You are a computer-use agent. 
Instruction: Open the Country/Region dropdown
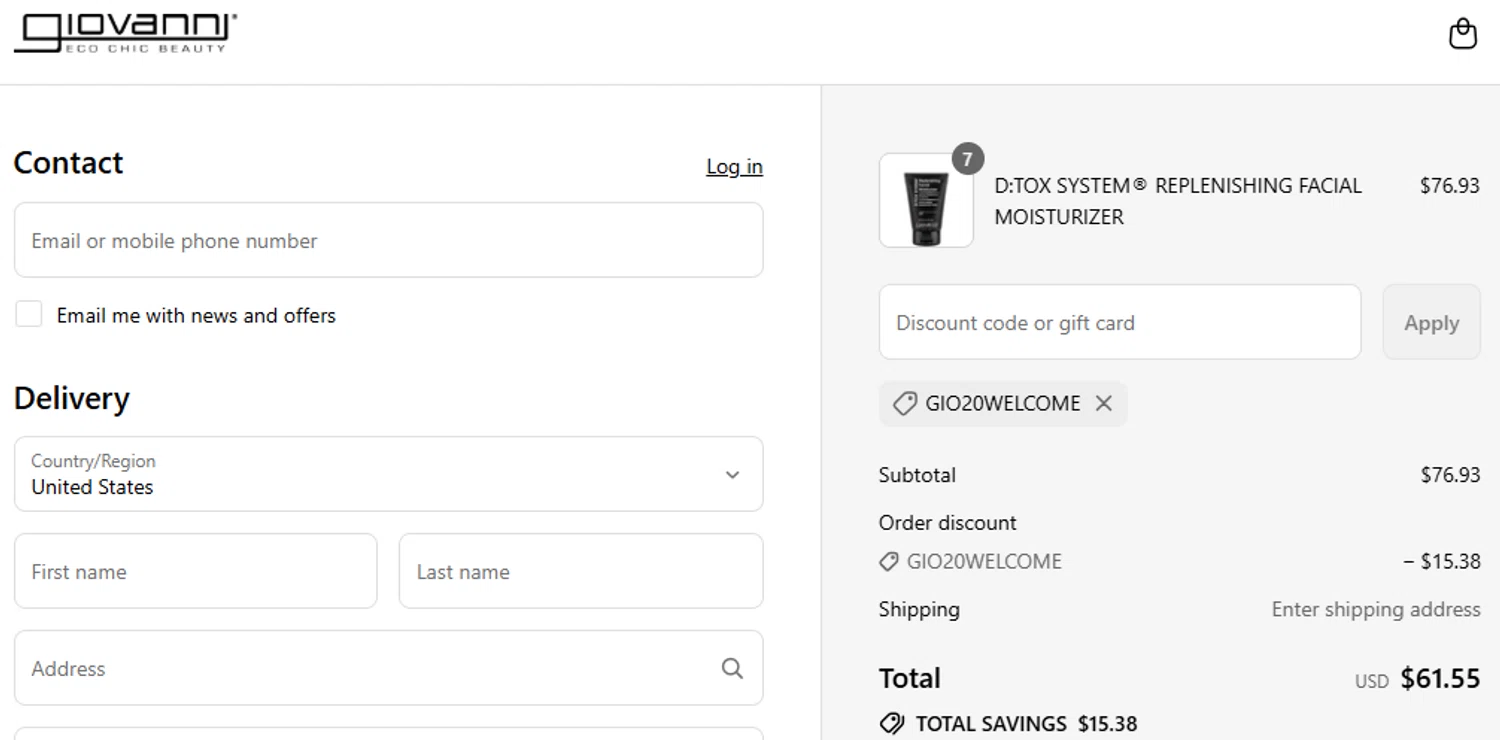[x=388, y=474]
